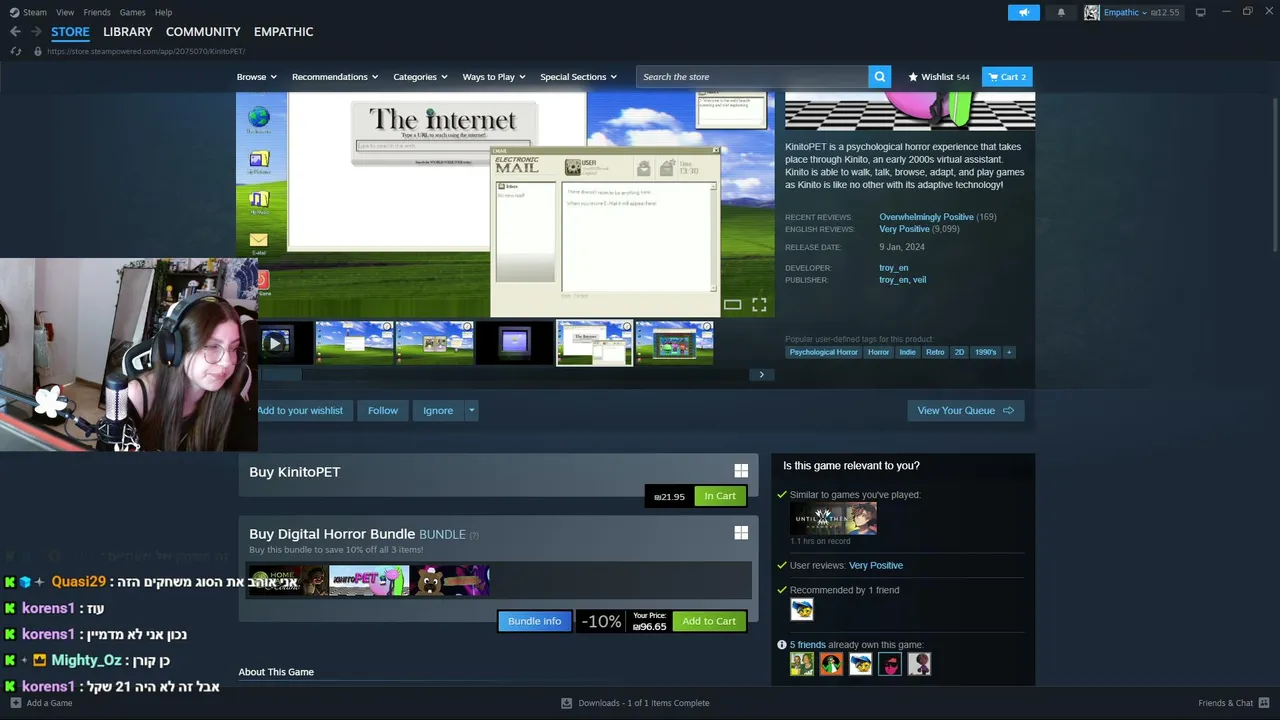1280x720 pixels.
Task: Switch to the STORE tab
Action: pos(70,32)
